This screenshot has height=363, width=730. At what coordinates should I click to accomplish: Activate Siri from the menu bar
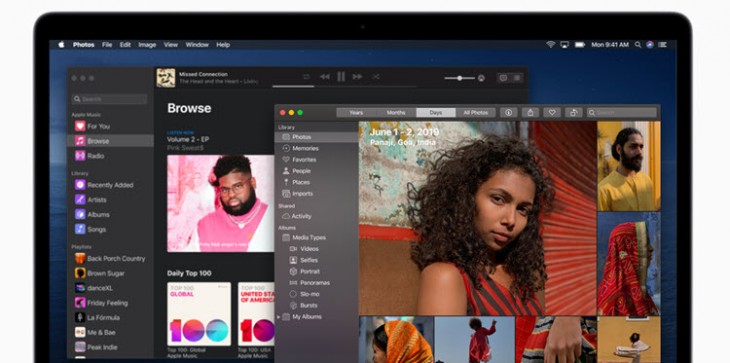650,45
